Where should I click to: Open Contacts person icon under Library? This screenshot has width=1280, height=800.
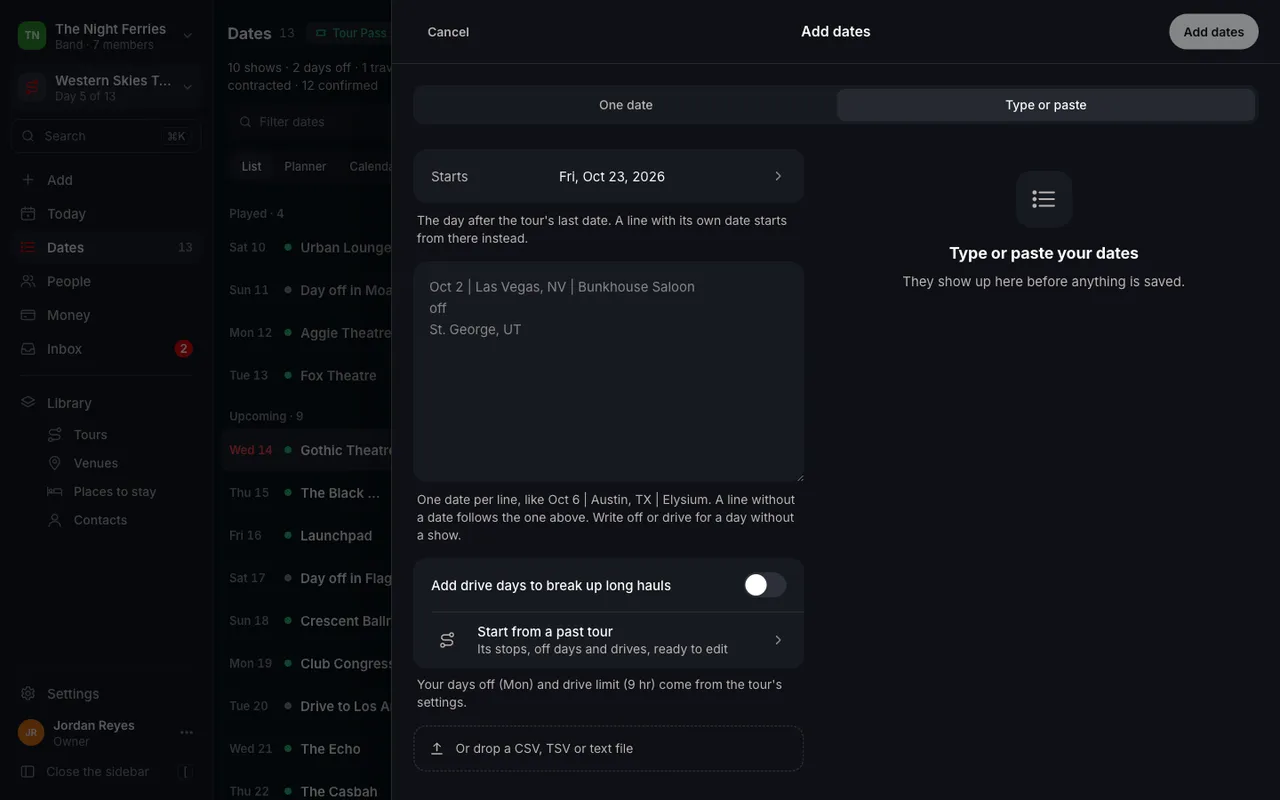[55, 520]
